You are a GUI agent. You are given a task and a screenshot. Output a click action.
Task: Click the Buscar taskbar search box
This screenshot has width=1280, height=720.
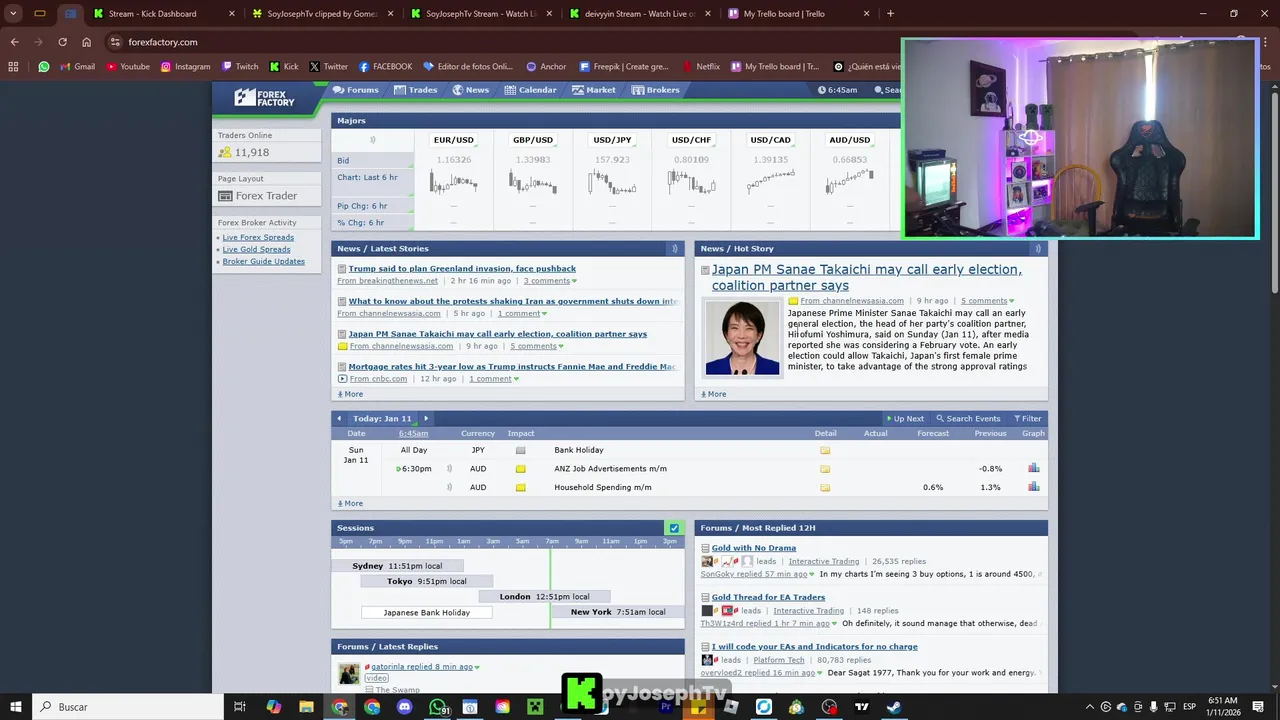tap(130, 707)
